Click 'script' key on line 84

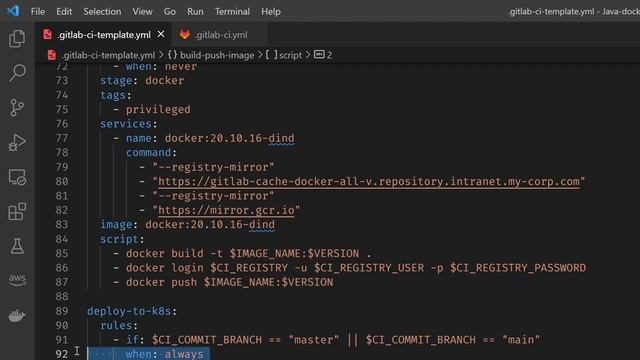120,239
